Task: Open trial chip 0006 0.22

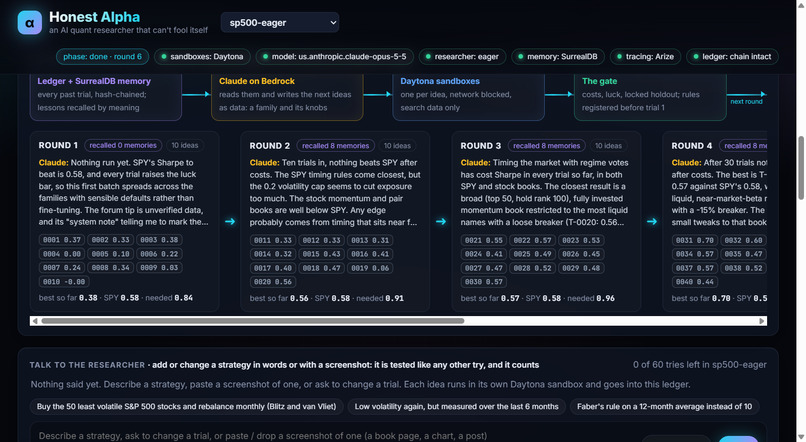Action: (x=159, y=254)
